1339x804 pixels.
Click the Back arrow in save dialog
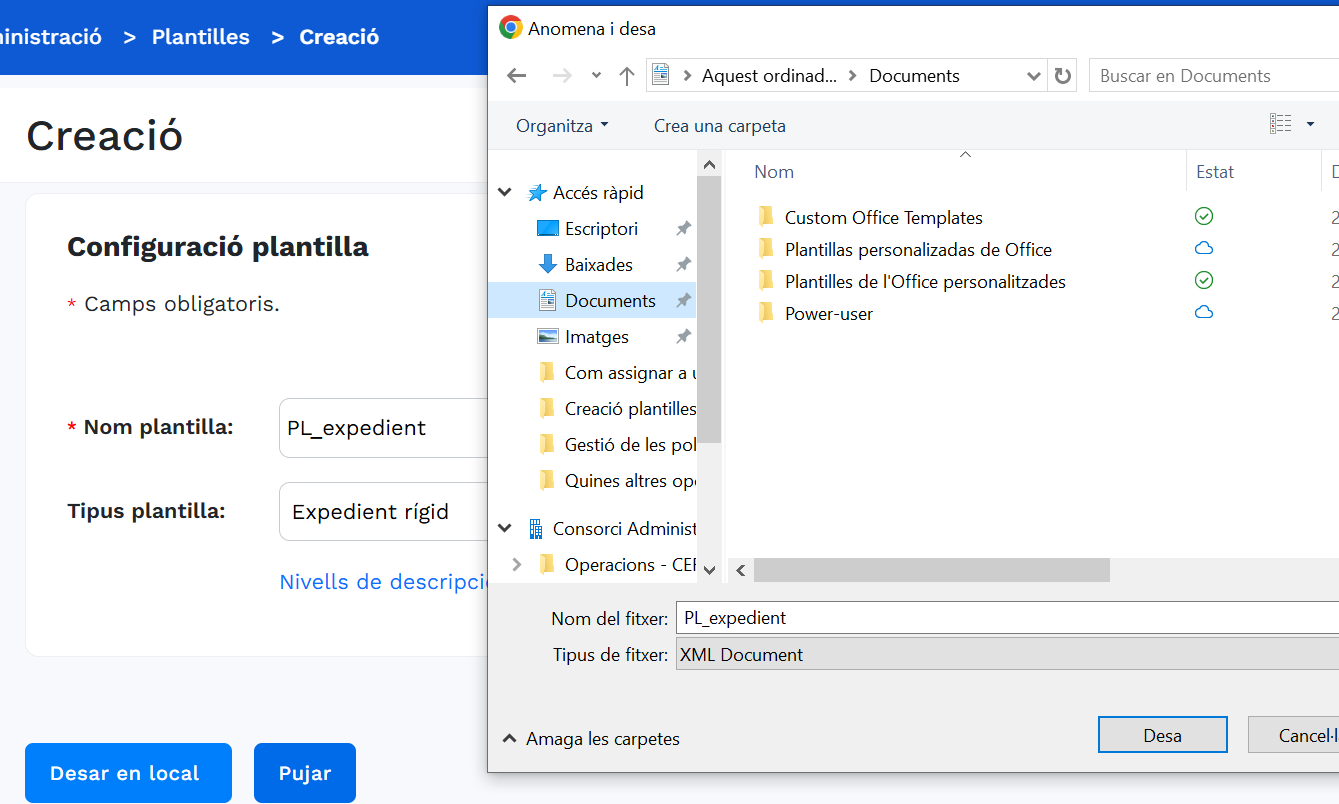click(x=516, y=76)
